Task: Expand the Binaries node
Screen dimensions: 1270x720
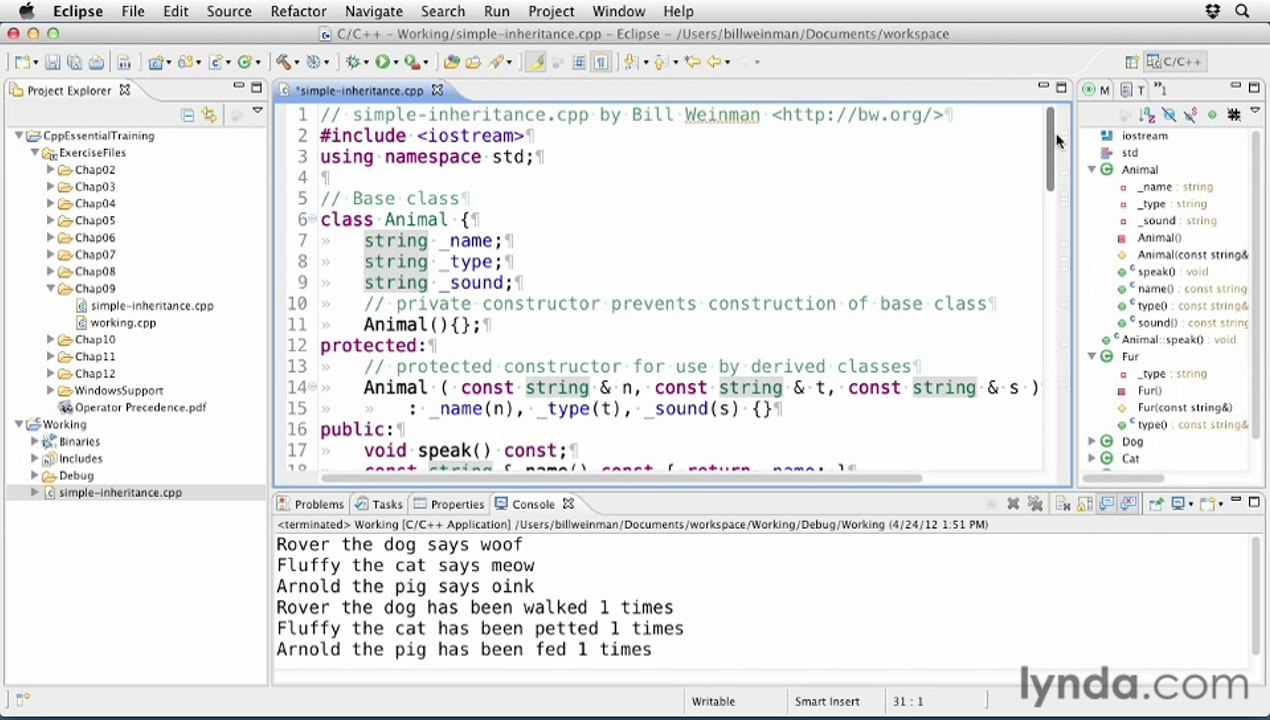Action: point(35,441)
